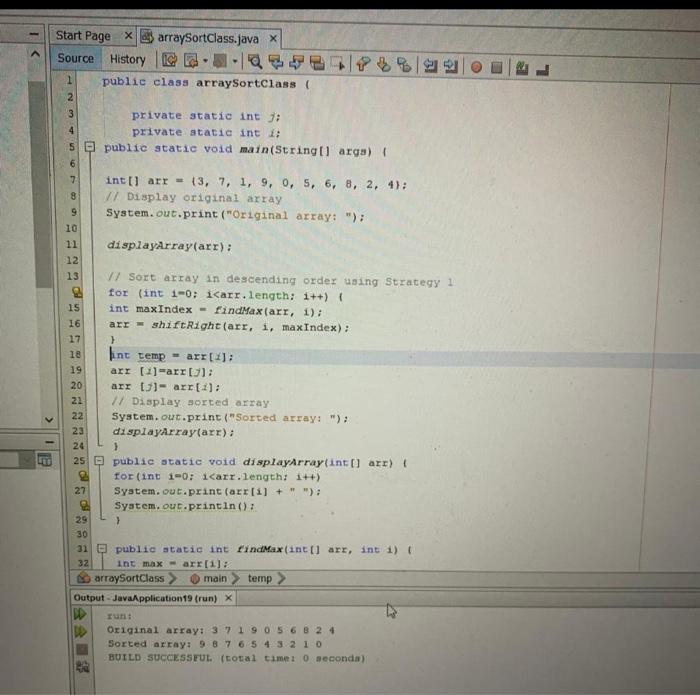Click 'BUILD SUCCESSFUL' line in Output
Screen dimensions: 700x695
click(237, 658)
